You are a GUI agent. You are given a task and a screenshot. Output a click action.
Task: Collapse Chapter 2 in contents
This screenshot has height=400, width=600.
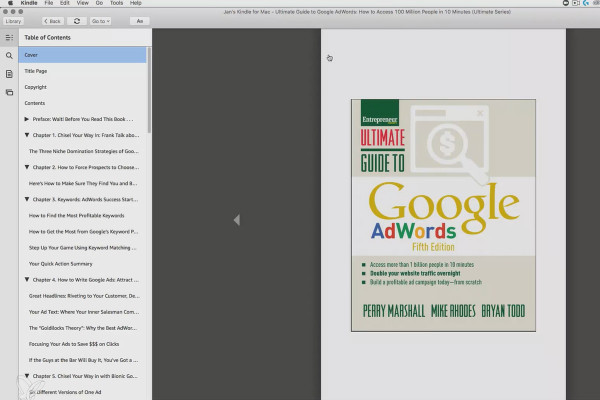(27, 167)
